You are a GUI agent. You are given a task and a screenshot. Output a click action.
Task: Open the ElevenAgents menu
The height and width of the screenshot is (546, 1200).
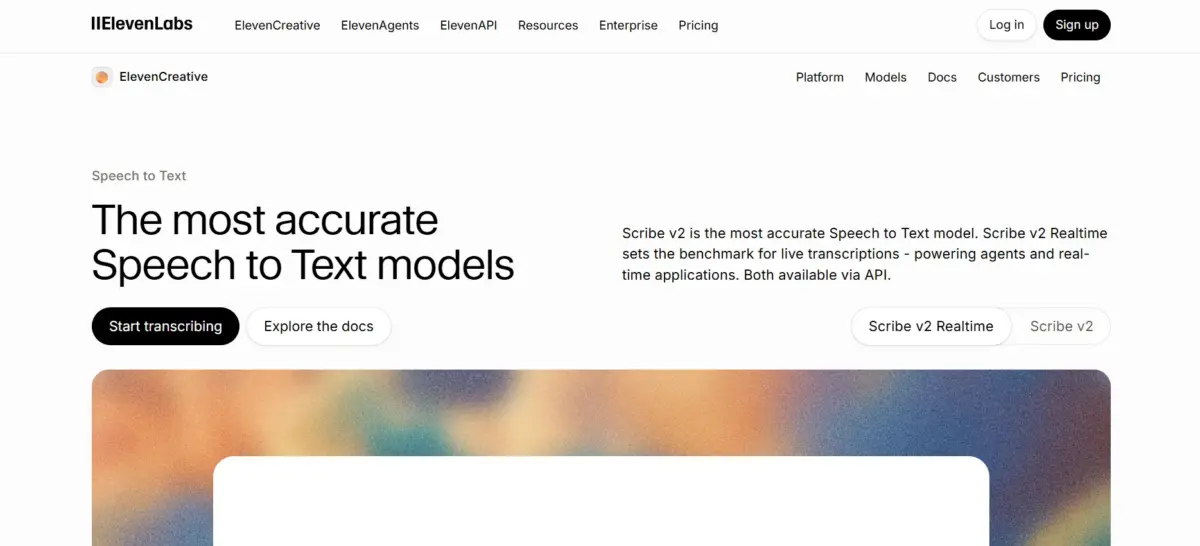[x=380, y=25]
